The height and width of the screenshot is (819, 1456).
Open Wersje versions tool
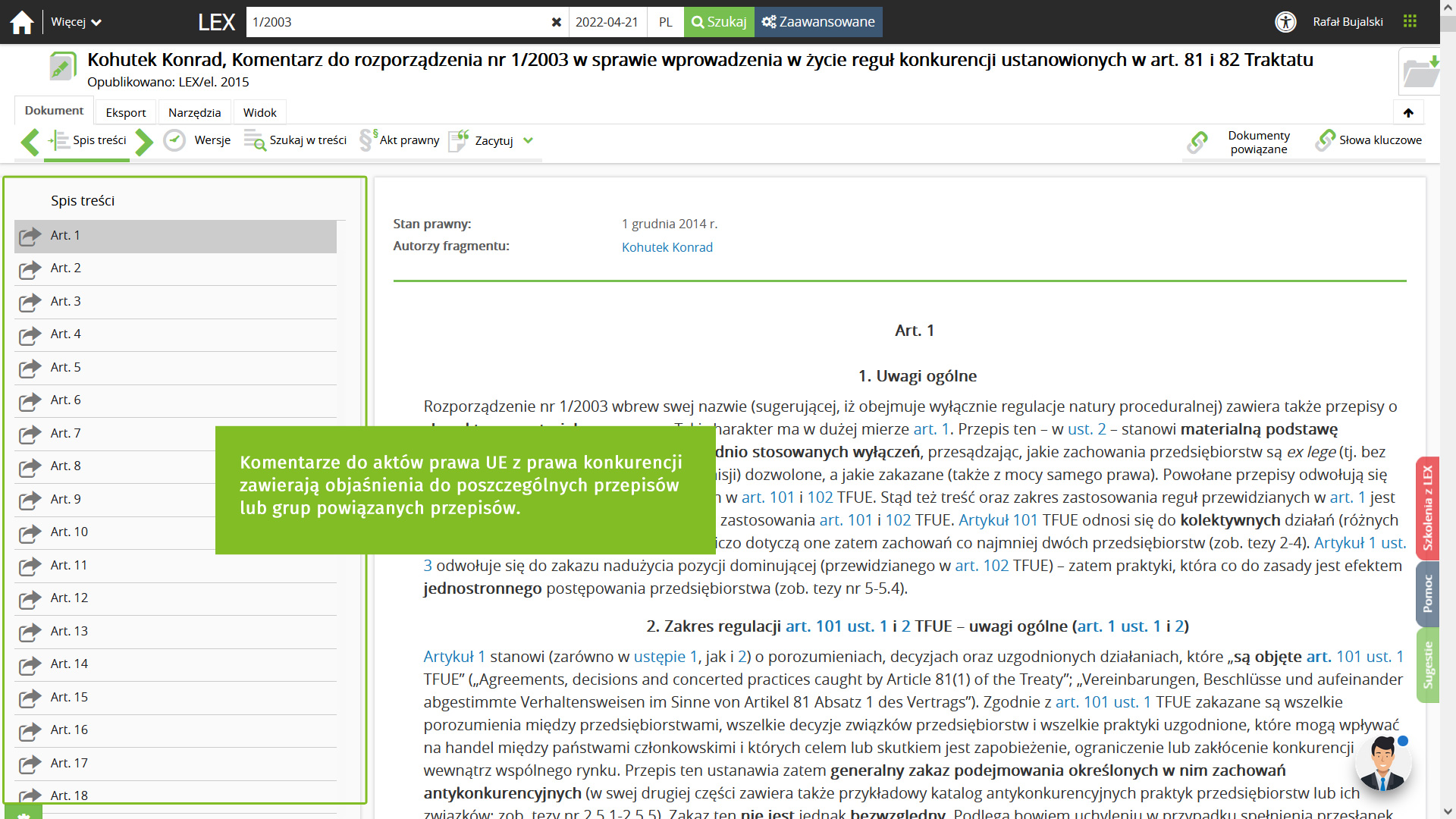pyautogui.click(x=198, y=140)
